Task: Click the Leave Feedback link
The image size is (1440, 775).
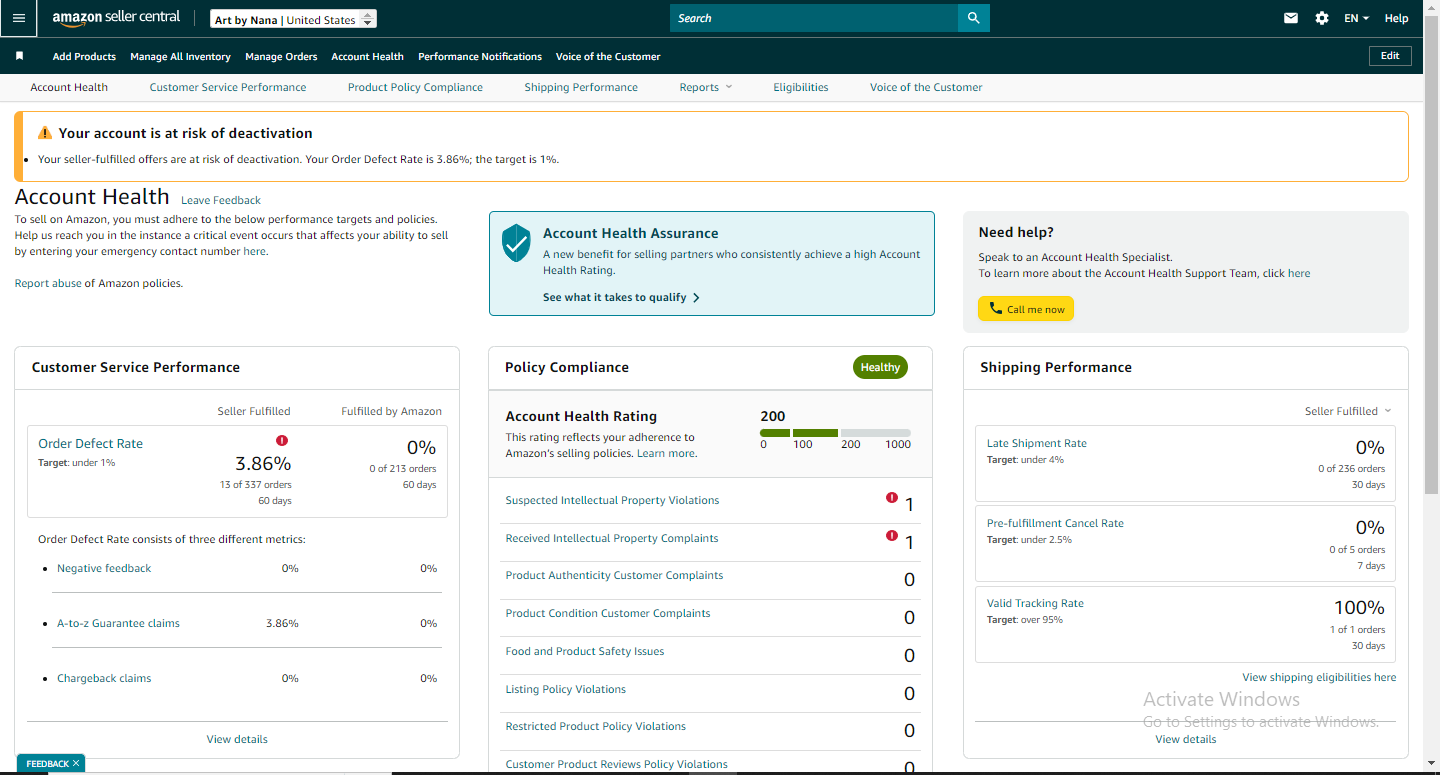Action: point(221,200)
